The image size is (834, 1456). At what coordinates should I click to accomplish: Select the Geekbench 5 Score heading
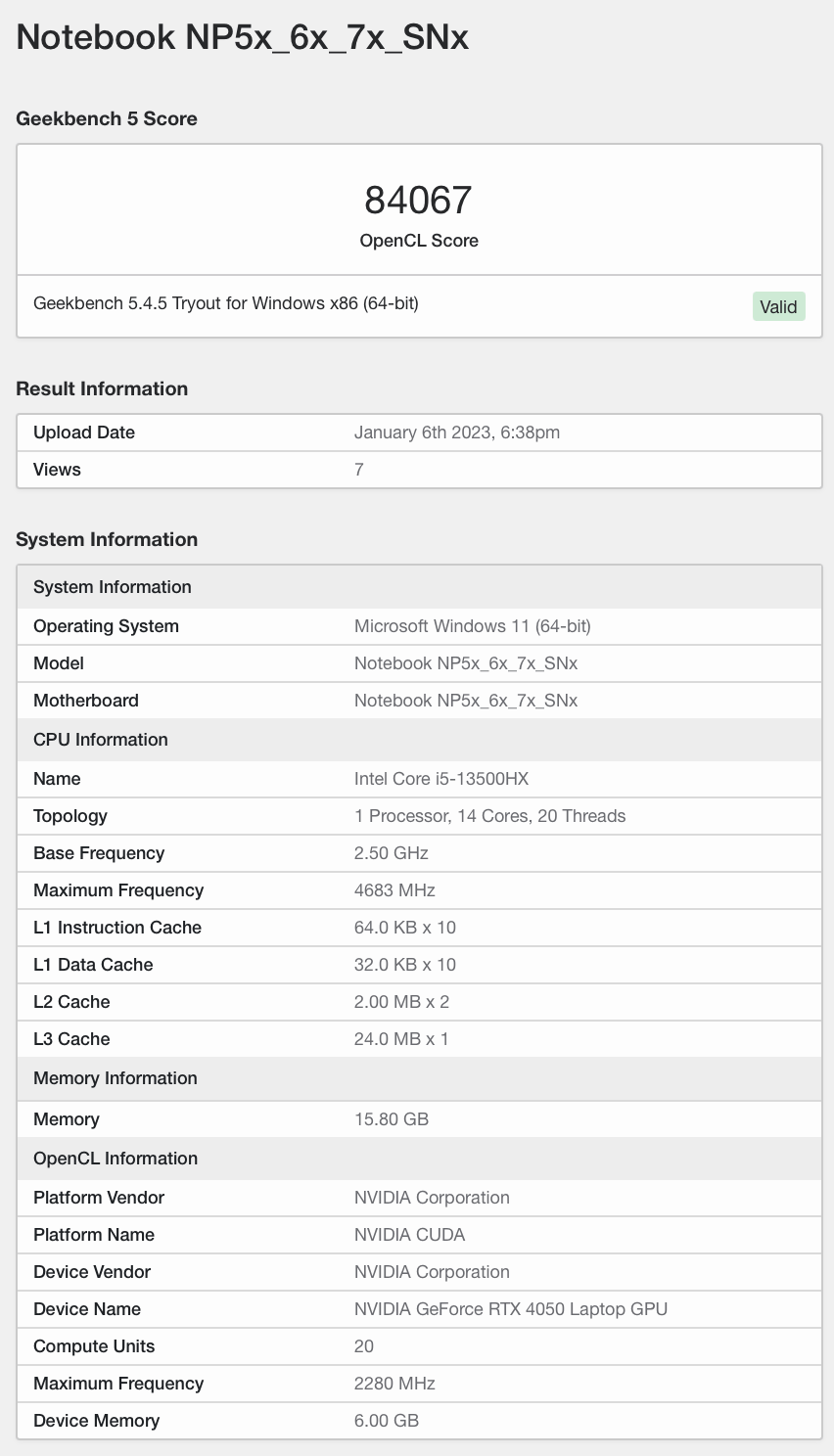click(107, 118)
